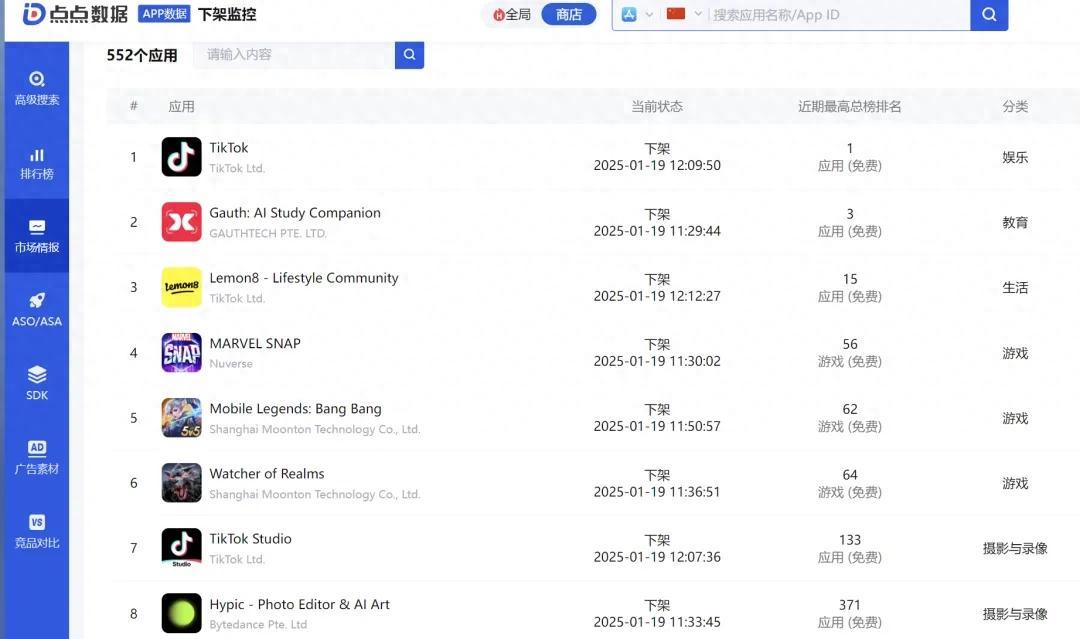The image size is (1080, 639).
Task: Click search button beside 请输入内容 field
Action: pos(409,55)
